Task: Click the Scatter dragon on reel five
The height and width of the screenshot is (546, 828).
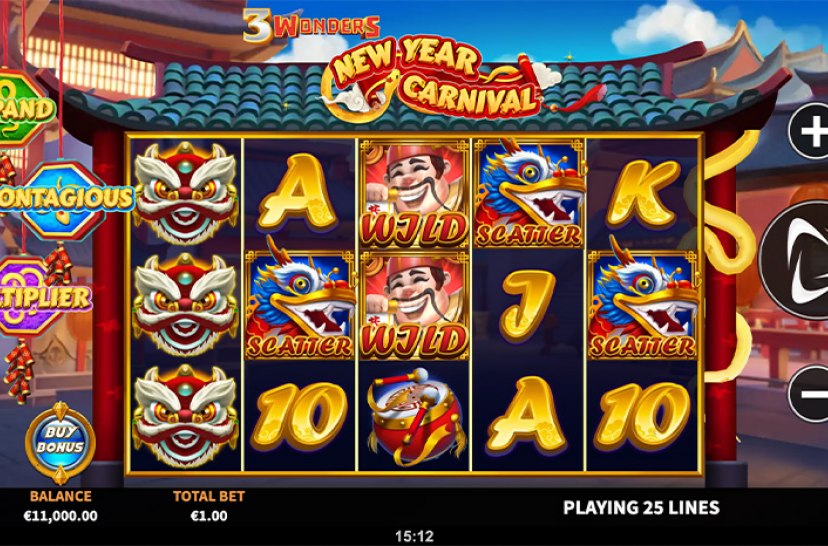Action: (643, 305)
